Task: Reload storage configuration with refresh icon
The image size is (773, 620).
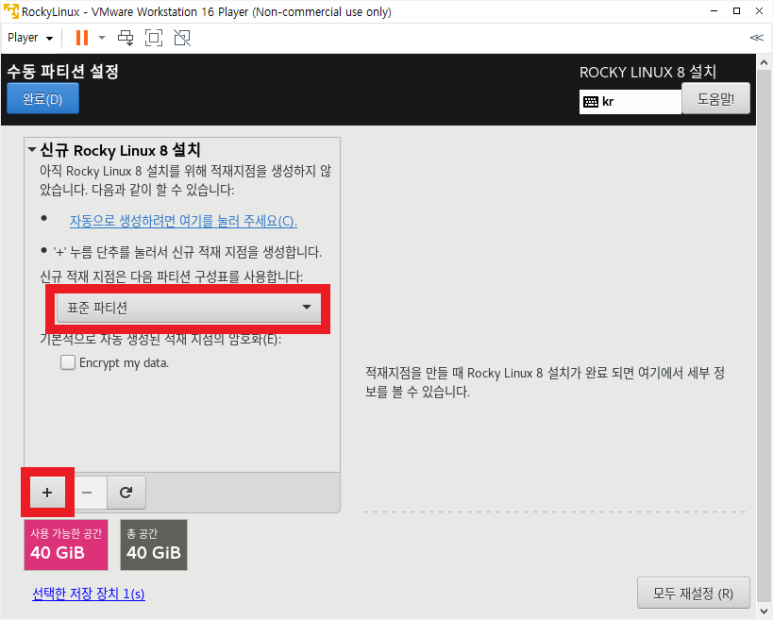Action: 126,492
